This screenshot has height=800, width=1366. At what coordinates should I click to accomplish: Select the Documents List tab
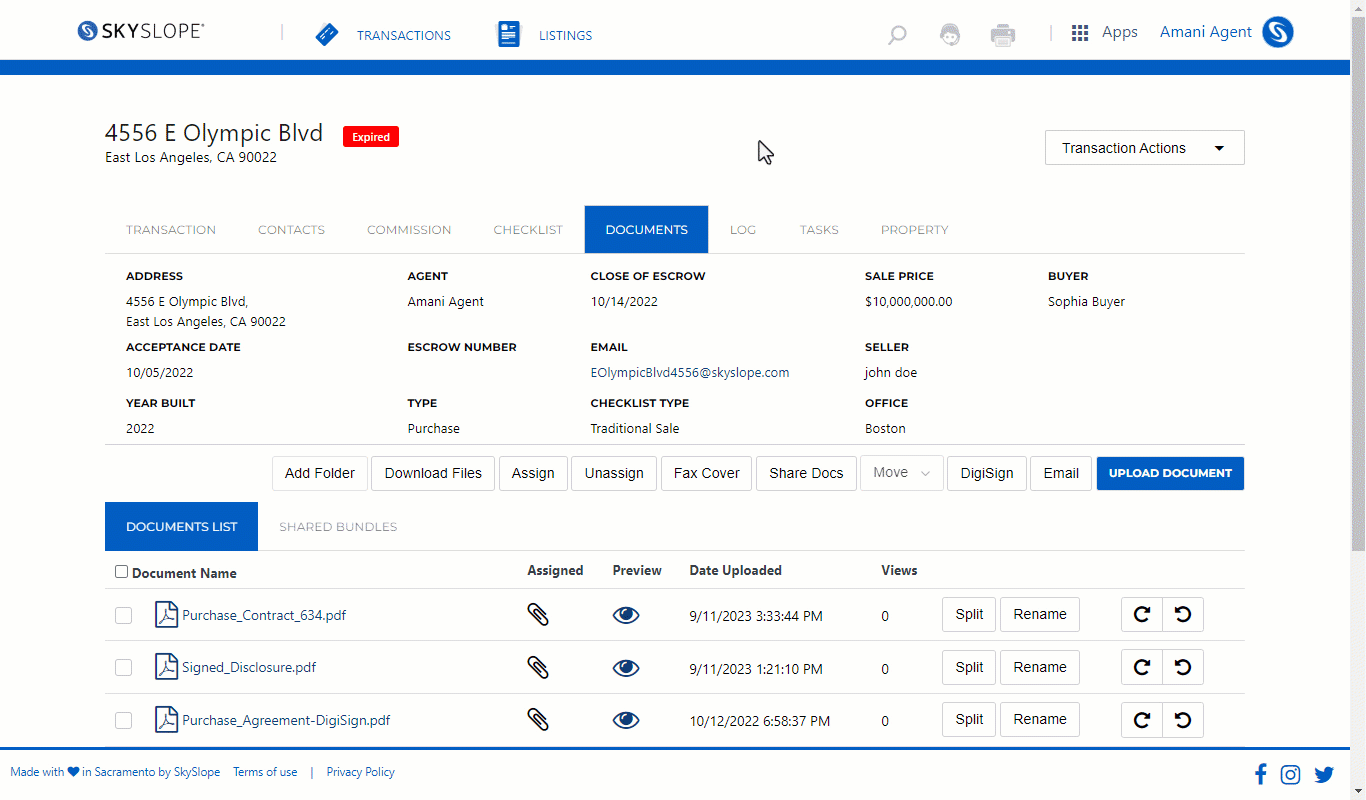[x=181, y=527]
